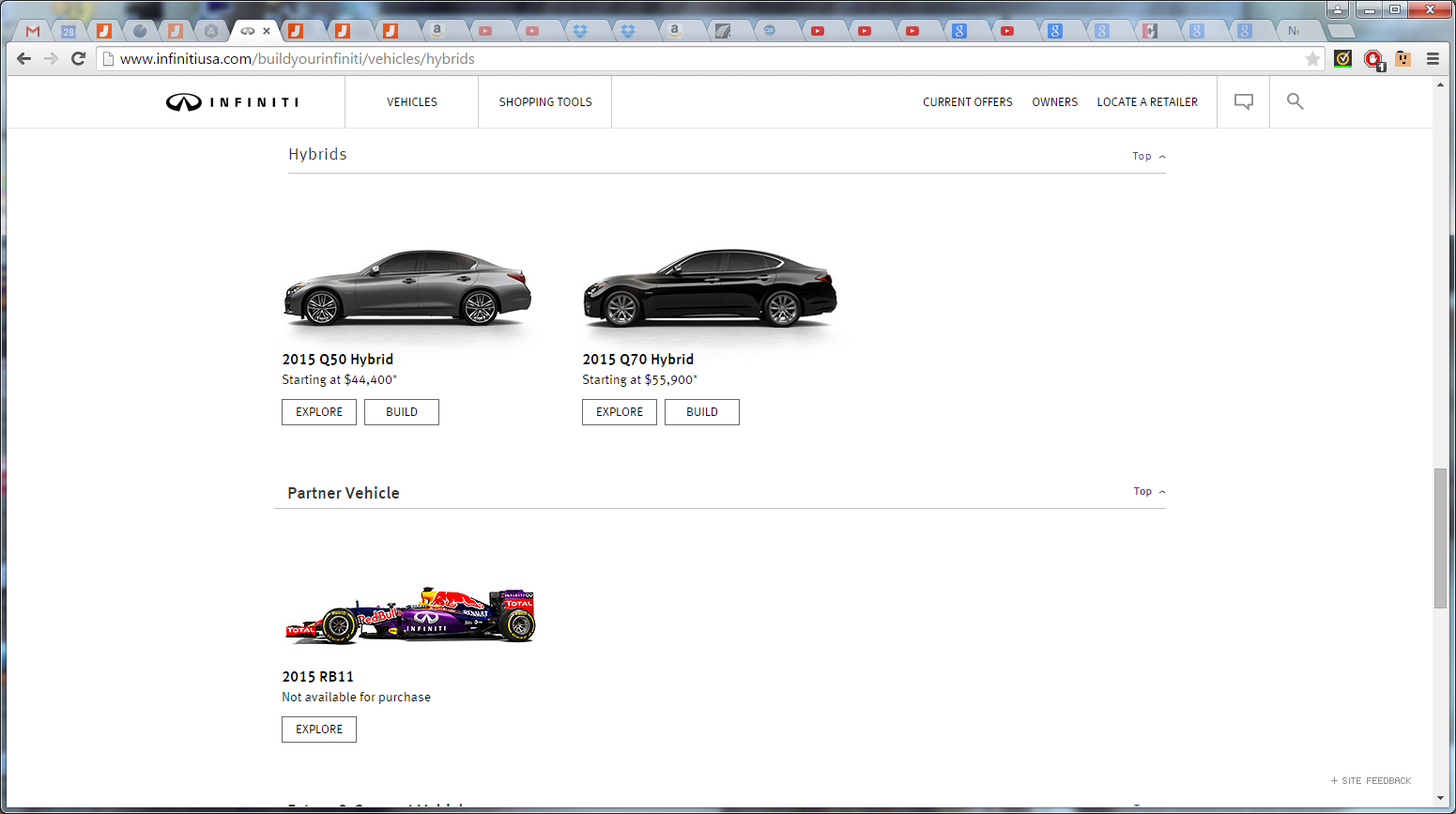Image resolution: width=1456 pixels, height=814 pixels.
Task: Open the Vehicles menu
Action: coord(412,102)
